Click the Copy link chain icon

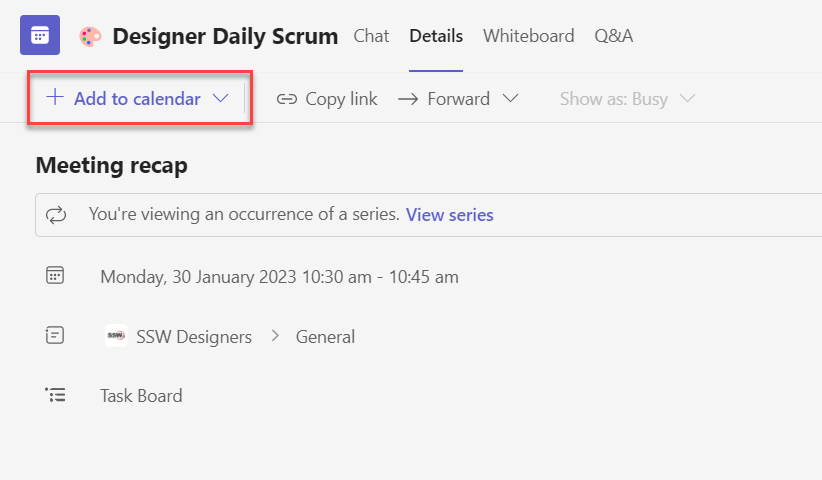point(287,99)
